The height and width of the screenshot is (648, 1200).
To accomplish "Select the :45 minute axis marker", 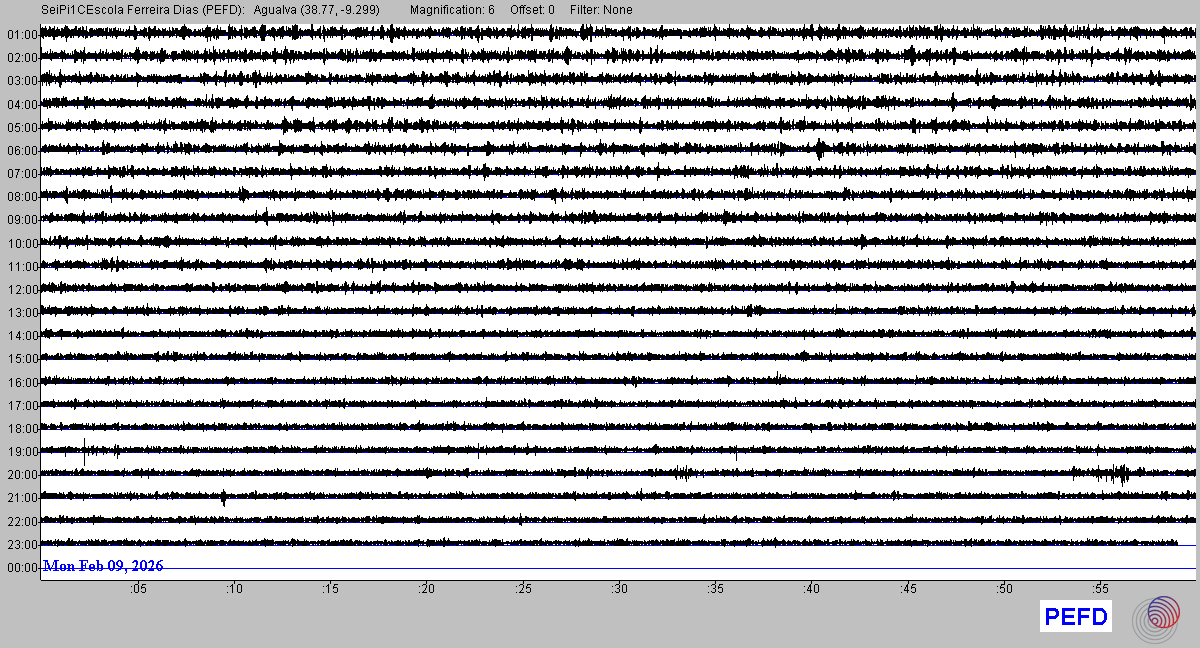I will pyautogui.click(x=909, y=589).
